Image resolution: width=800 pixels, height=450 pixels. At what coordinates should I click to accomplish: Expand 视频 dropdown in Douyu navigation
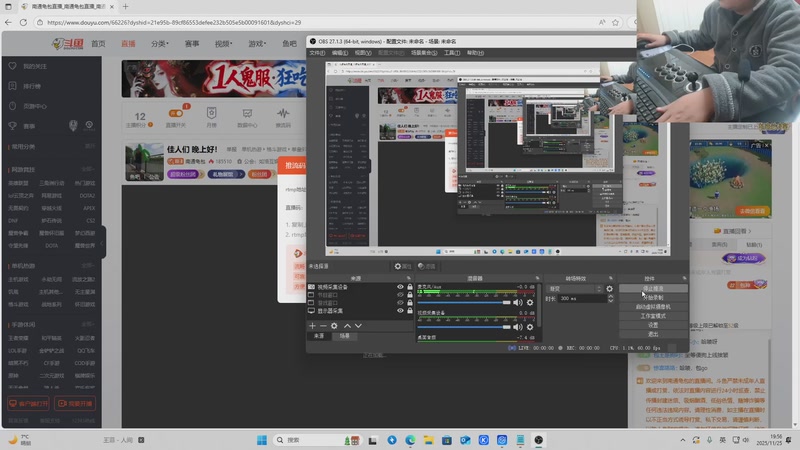pyautogui.click(x=223, y=44)
